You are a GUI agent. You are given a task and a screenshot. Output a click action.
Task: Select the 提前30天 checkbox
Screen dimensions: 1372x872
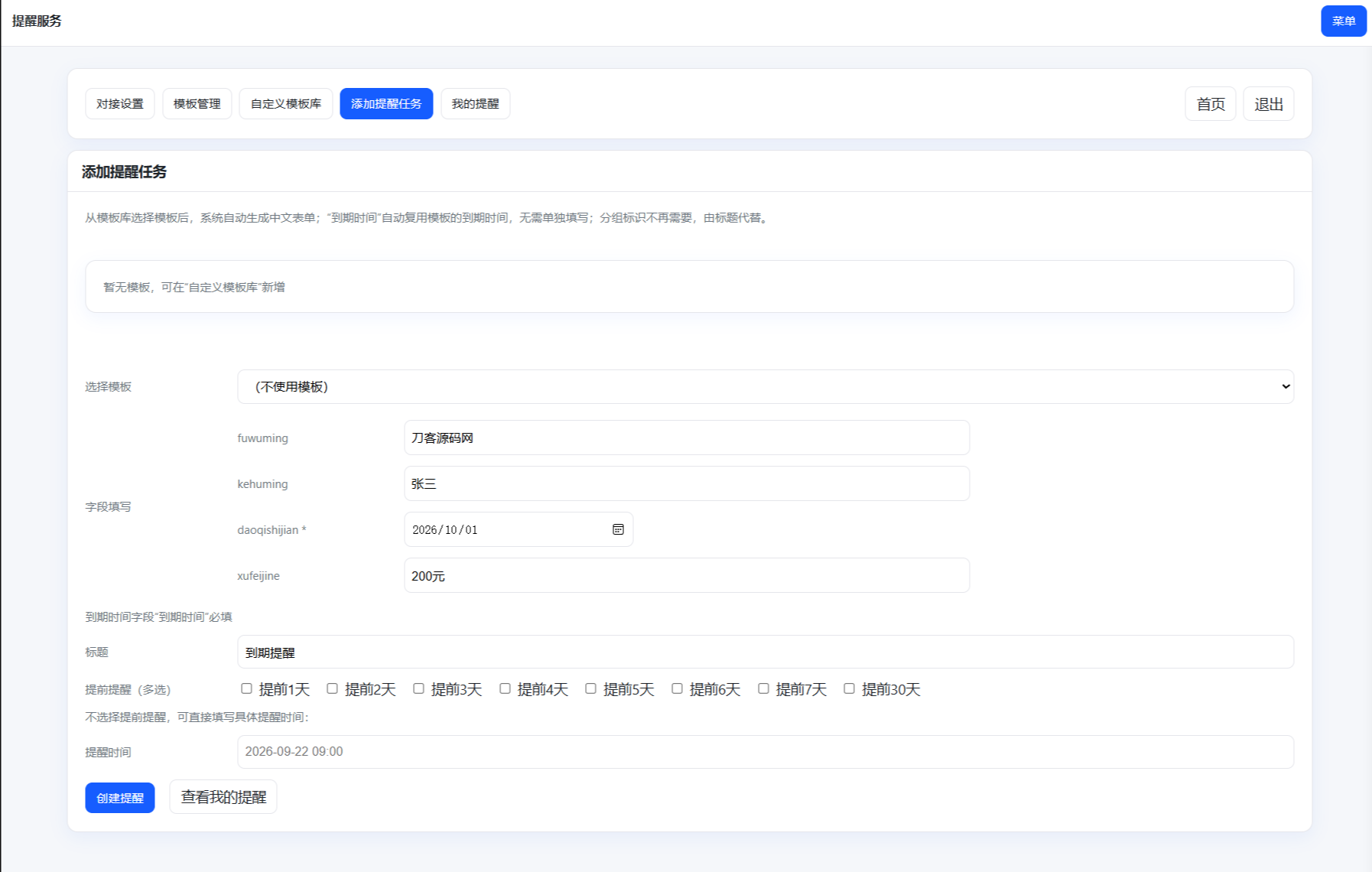pos(849,688)
